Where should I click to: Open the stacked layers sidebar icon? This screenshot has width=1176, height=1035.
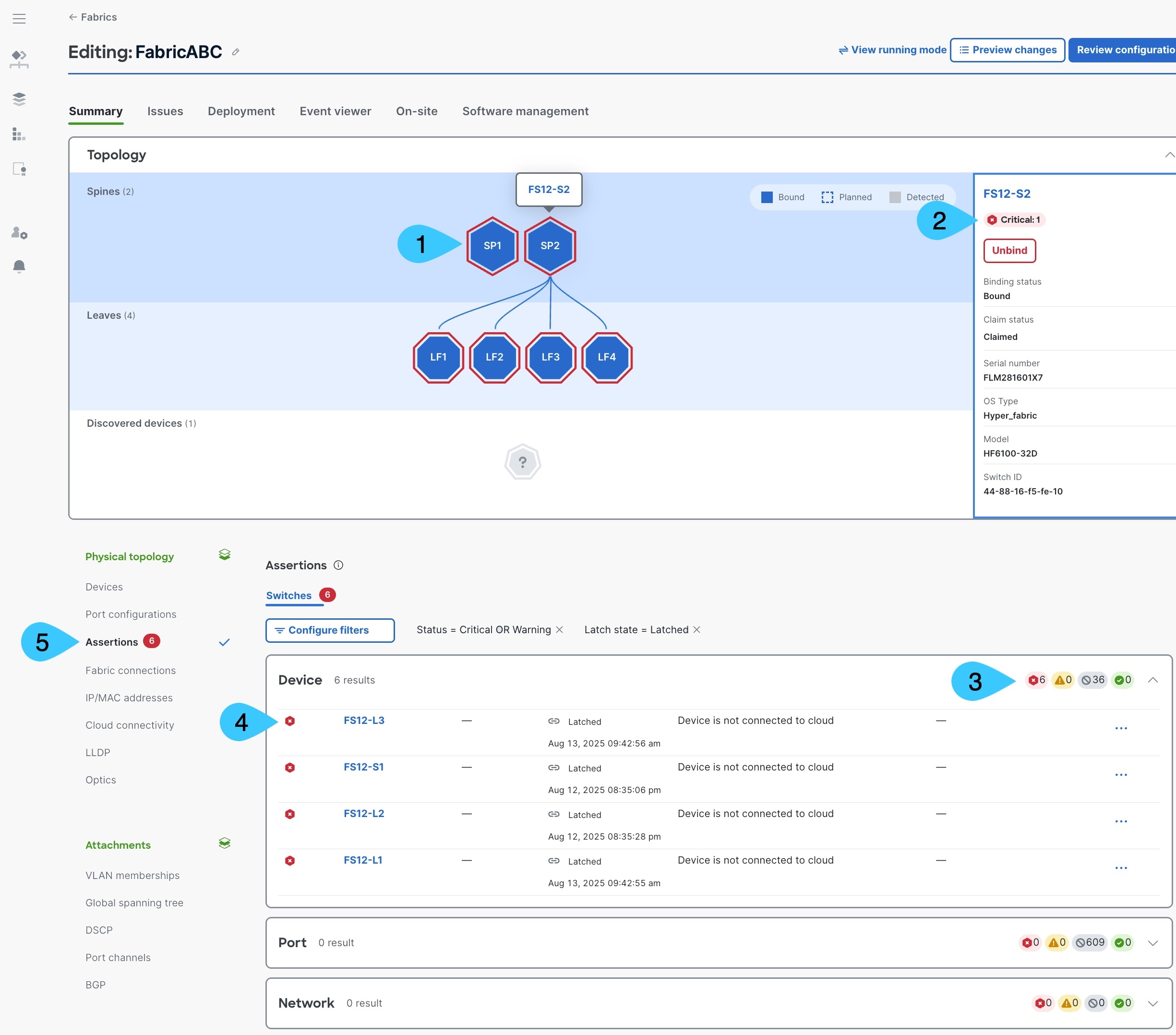19,99
